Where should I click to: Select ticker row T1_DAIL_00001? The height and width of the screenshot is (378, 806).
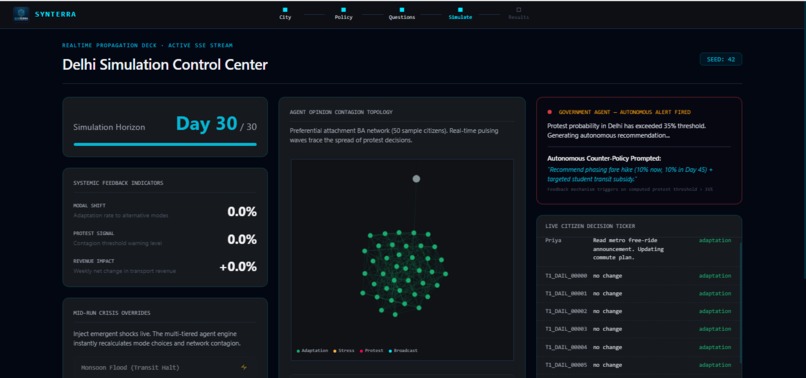tap(638, 294)
